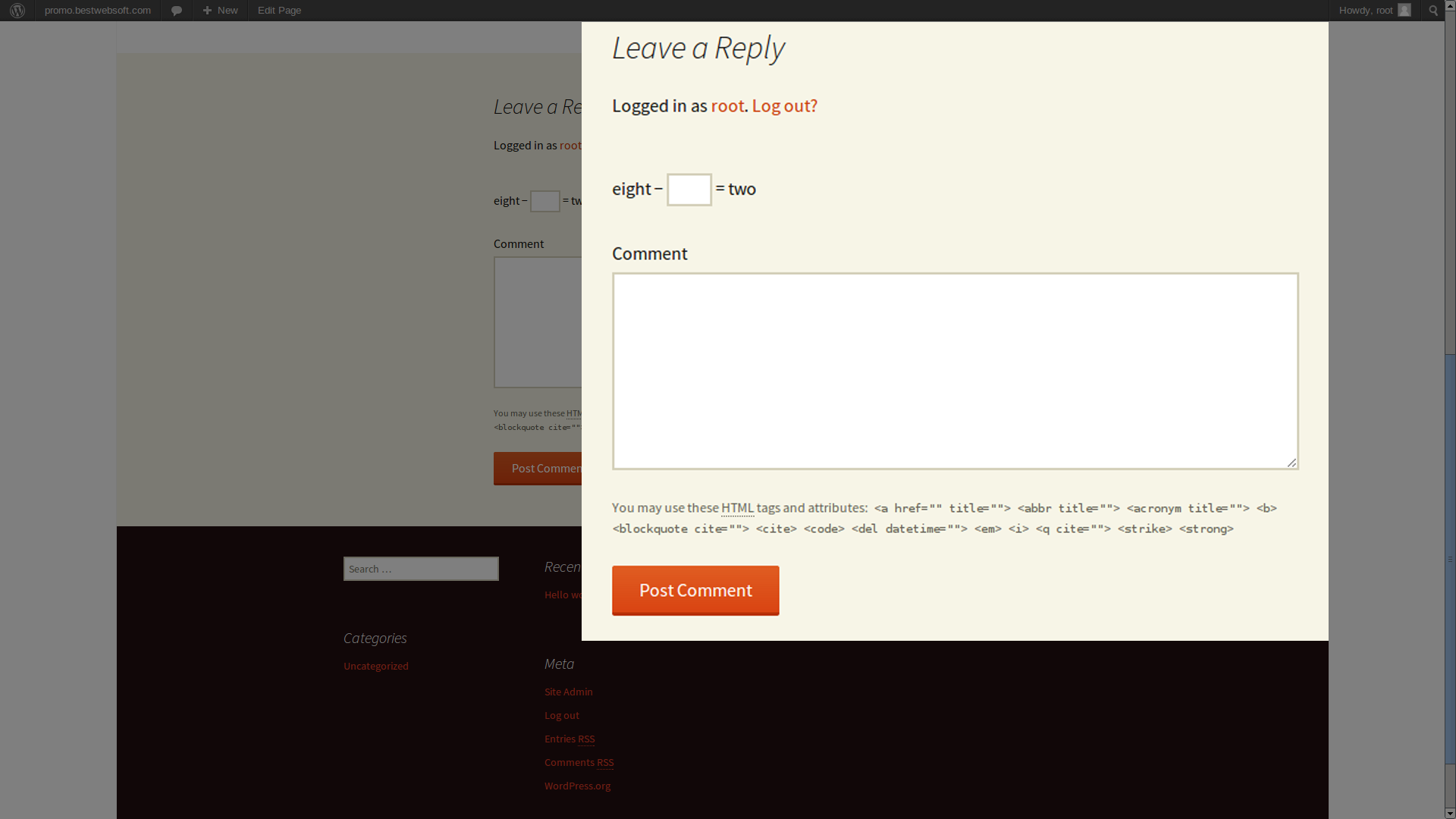
Task: Click the background Post Comment button
Action: [538, 469]
